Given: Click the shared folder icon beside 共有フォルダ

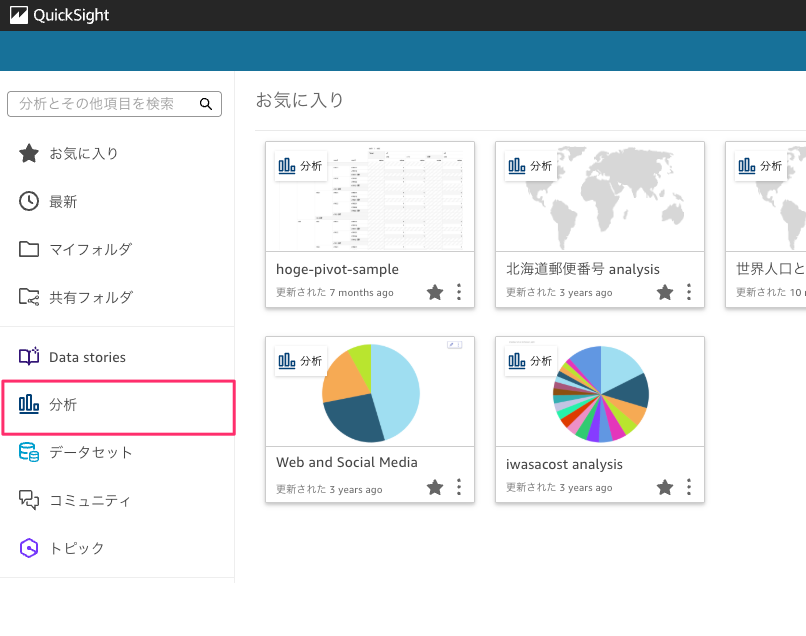Looking at the screenshot, I should point(29,297).
